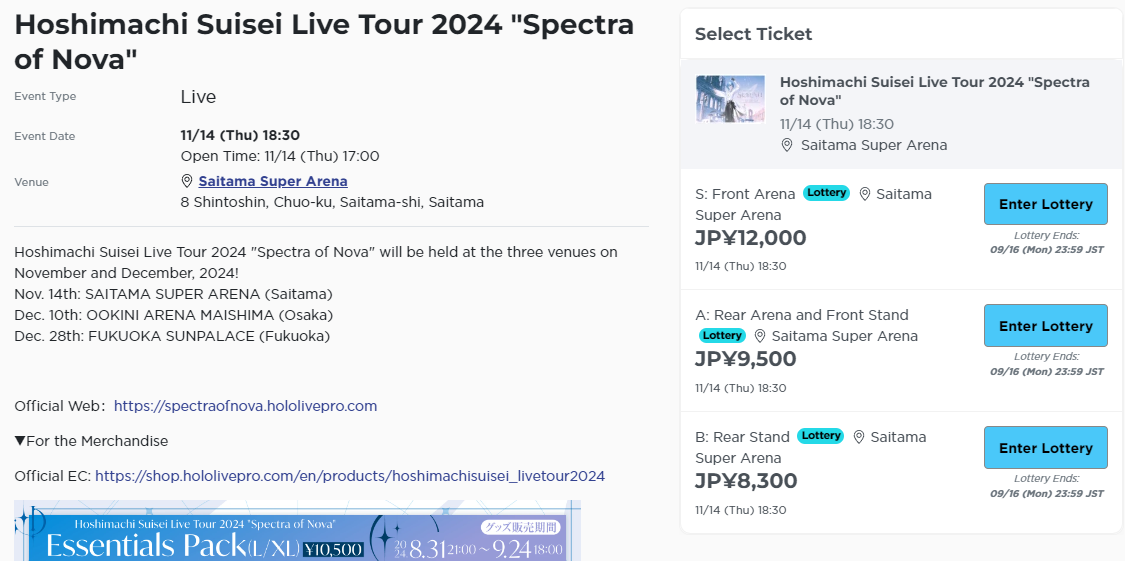Enter lottery for A: Rear Arena JP¥9,500

click(x=1045, y=326)
